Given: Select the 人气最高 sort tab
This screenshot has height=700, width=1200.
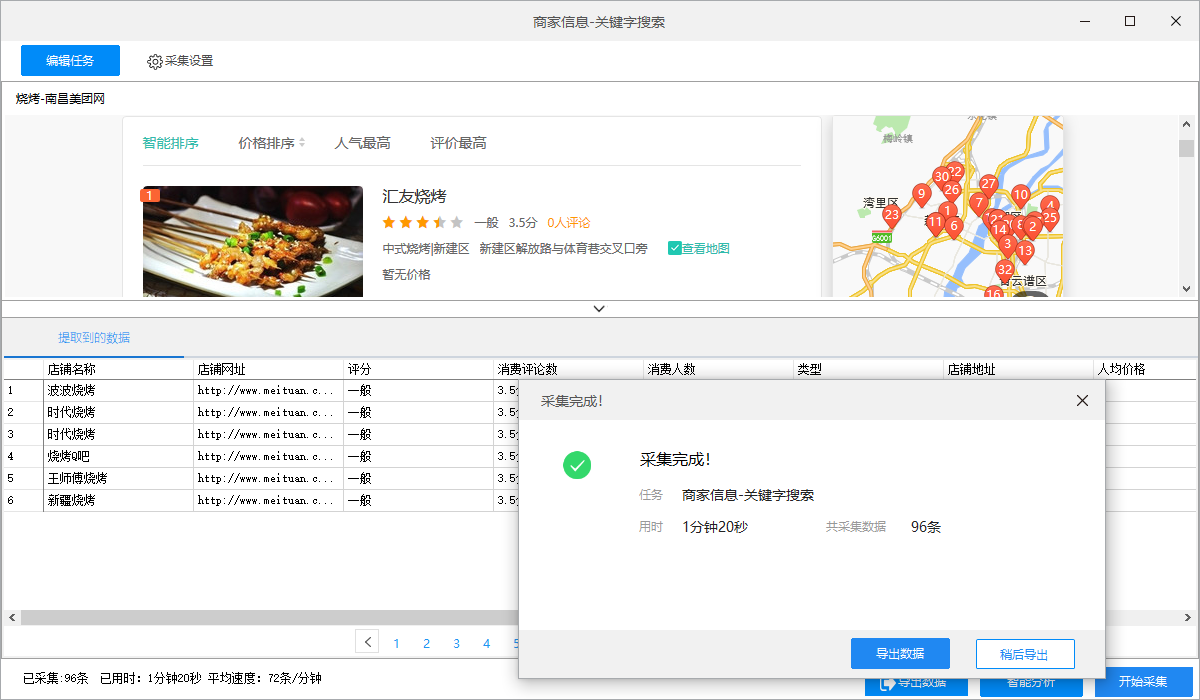Looking at the screenshot, I should (362, 143).
